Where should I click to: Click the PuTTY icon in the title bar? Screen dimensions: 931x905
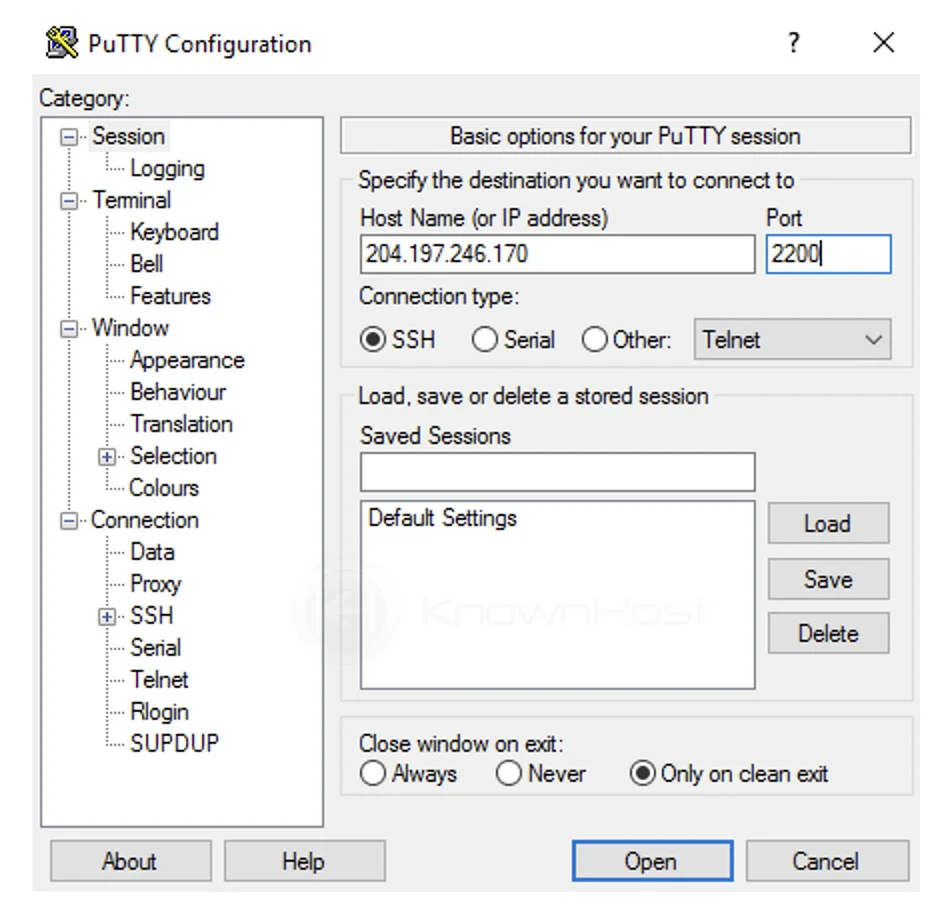(60, 42)
